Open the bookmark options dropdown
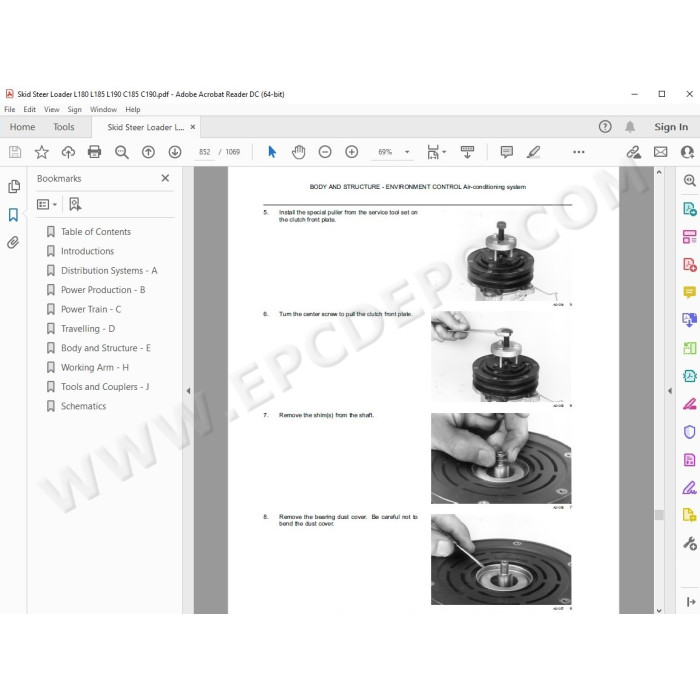Viewport: 700px width, 700px height. point(47,204)
